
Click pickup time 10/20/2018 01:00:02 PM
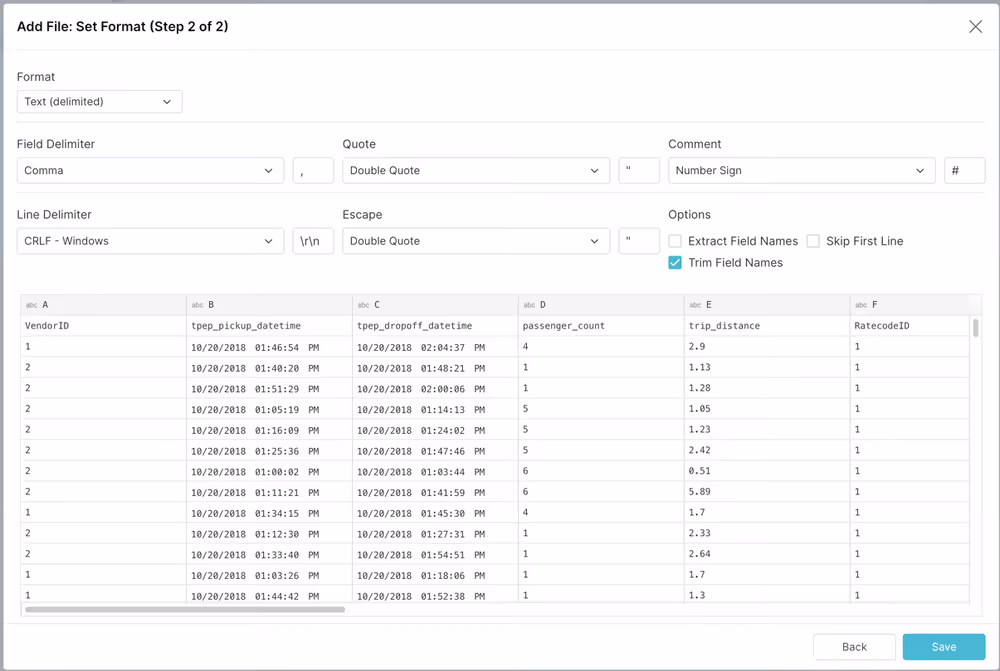pos(255,472)
